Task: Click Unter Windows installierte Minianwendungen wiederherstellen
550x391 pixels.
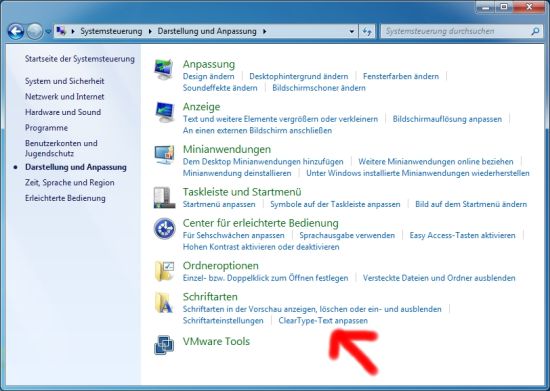Action: tap(417, 174)
